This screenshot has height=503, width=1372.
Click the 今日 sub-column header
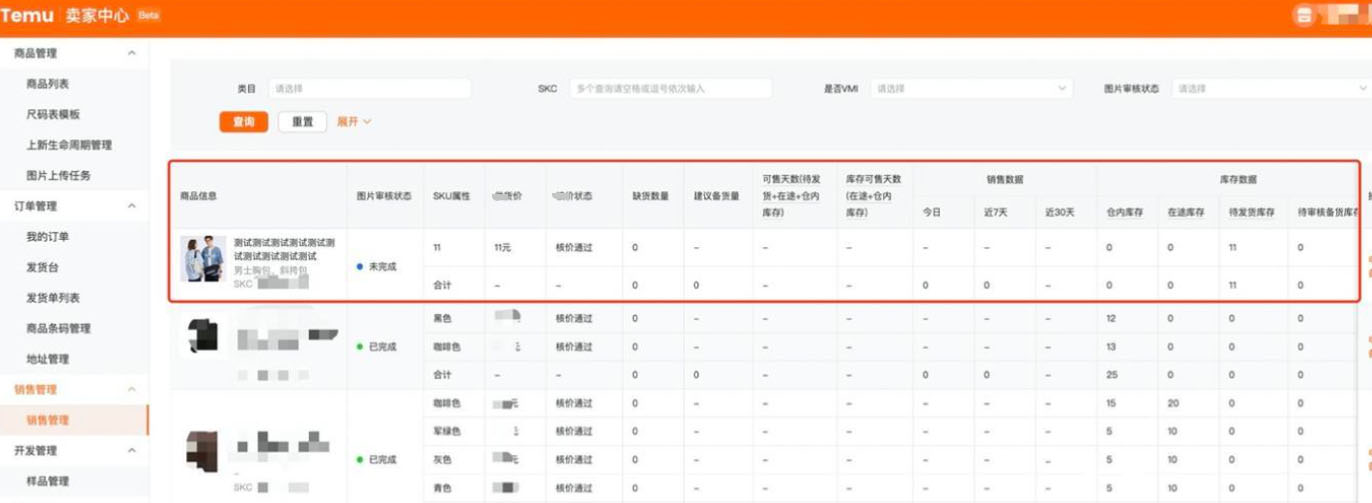[x=931, y=213]
